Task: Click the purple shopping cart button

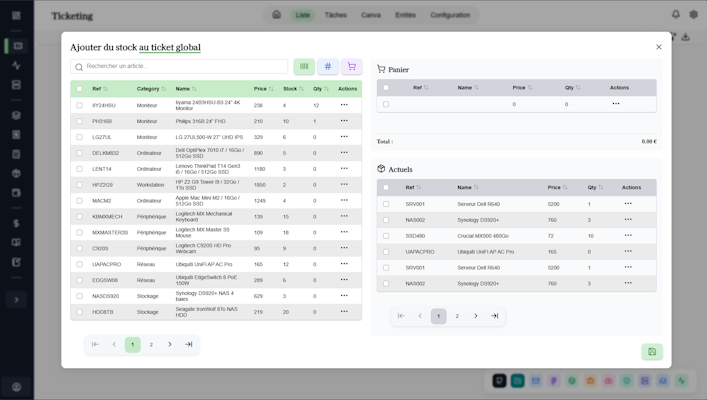Action: pos(351,67)
